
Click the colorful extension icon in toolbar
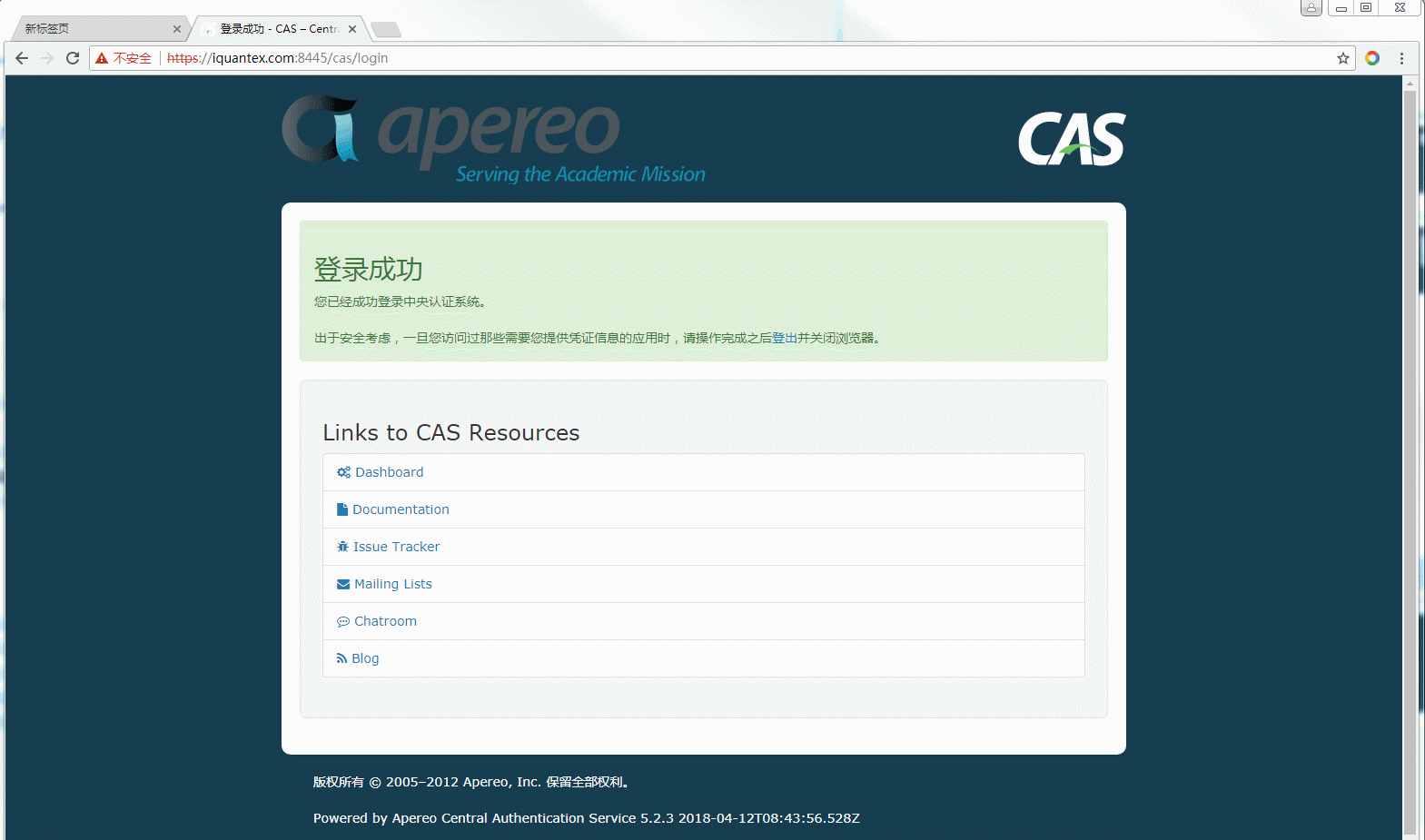[x=1372, y=58]
